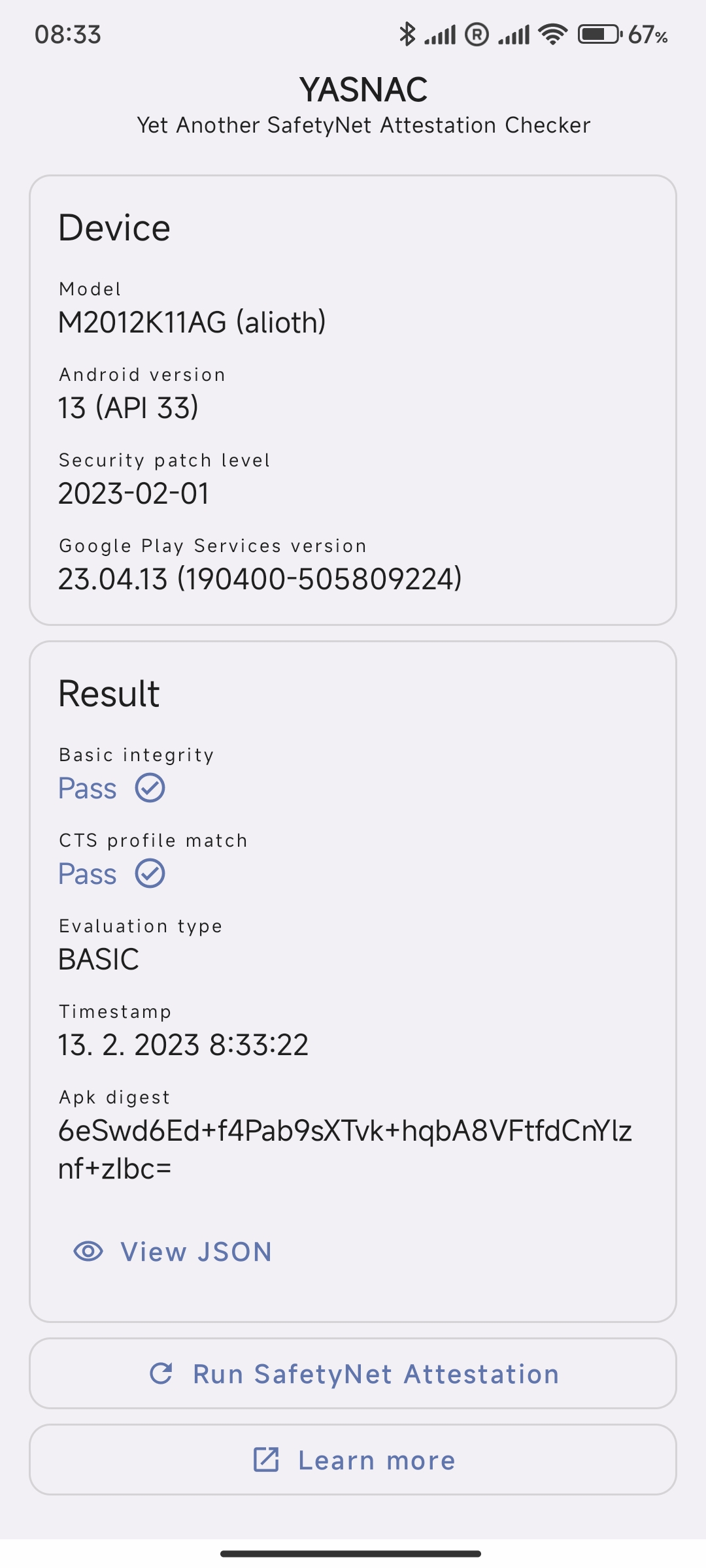Tap the roaming R circle icon
The height and width of the screenshot is (1568, 706).
click(x=477, y=35)
